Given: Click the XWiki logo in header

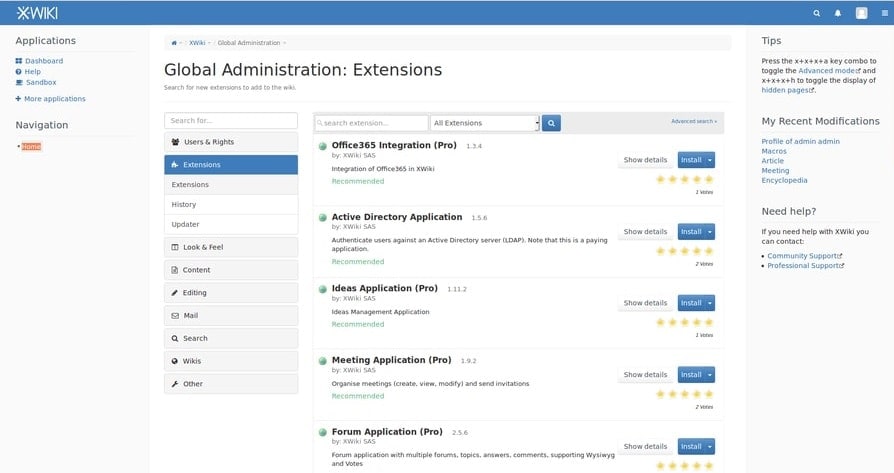Looking at the screenshot, I should [x=37, y=13].
